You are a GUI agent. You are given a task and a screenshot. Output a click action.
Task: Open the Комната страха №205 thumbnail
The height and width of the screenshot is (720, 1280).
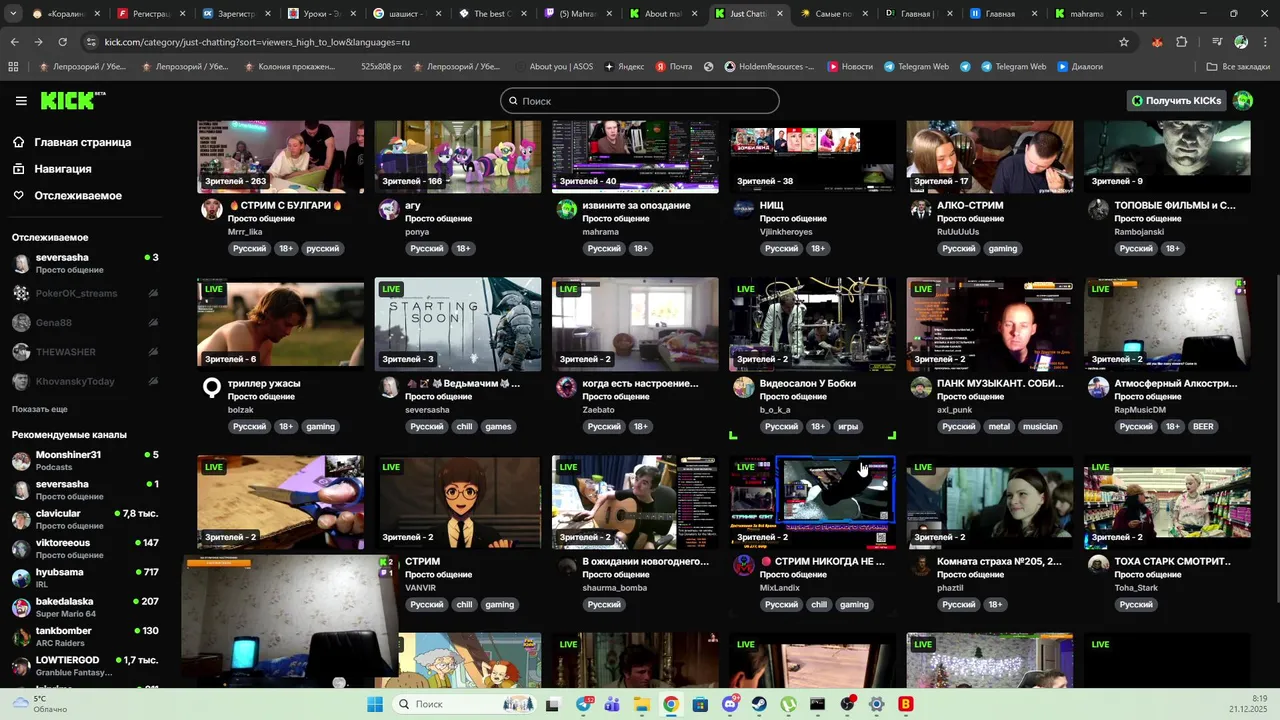tap(990, 502)
